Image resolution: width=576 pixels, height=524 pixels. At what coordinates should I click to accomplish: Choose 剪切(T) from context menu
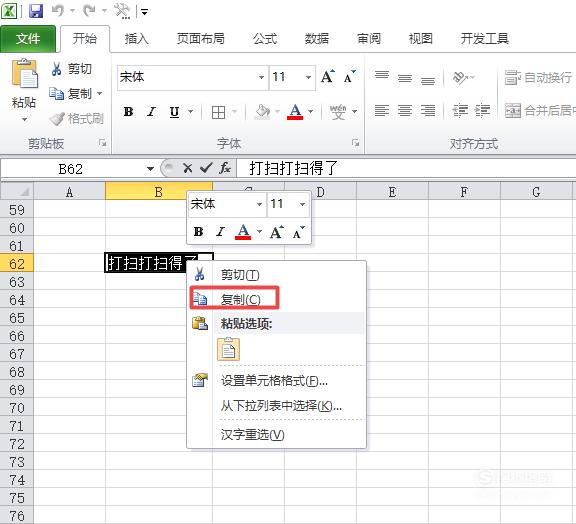click(276, 274)
